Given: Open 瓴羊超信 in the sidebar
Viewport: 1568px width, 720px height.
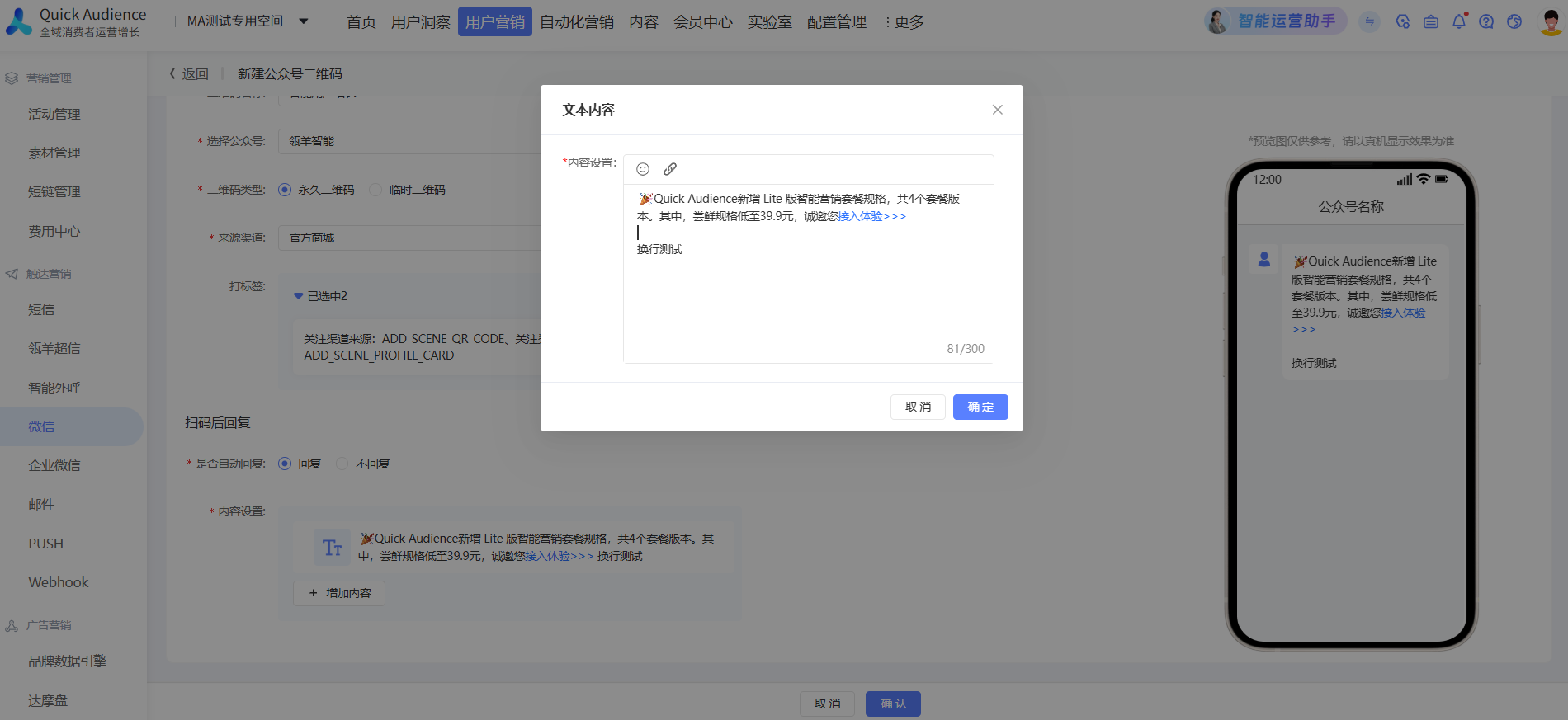Looking at the screenshot, I should click(54, 348).
